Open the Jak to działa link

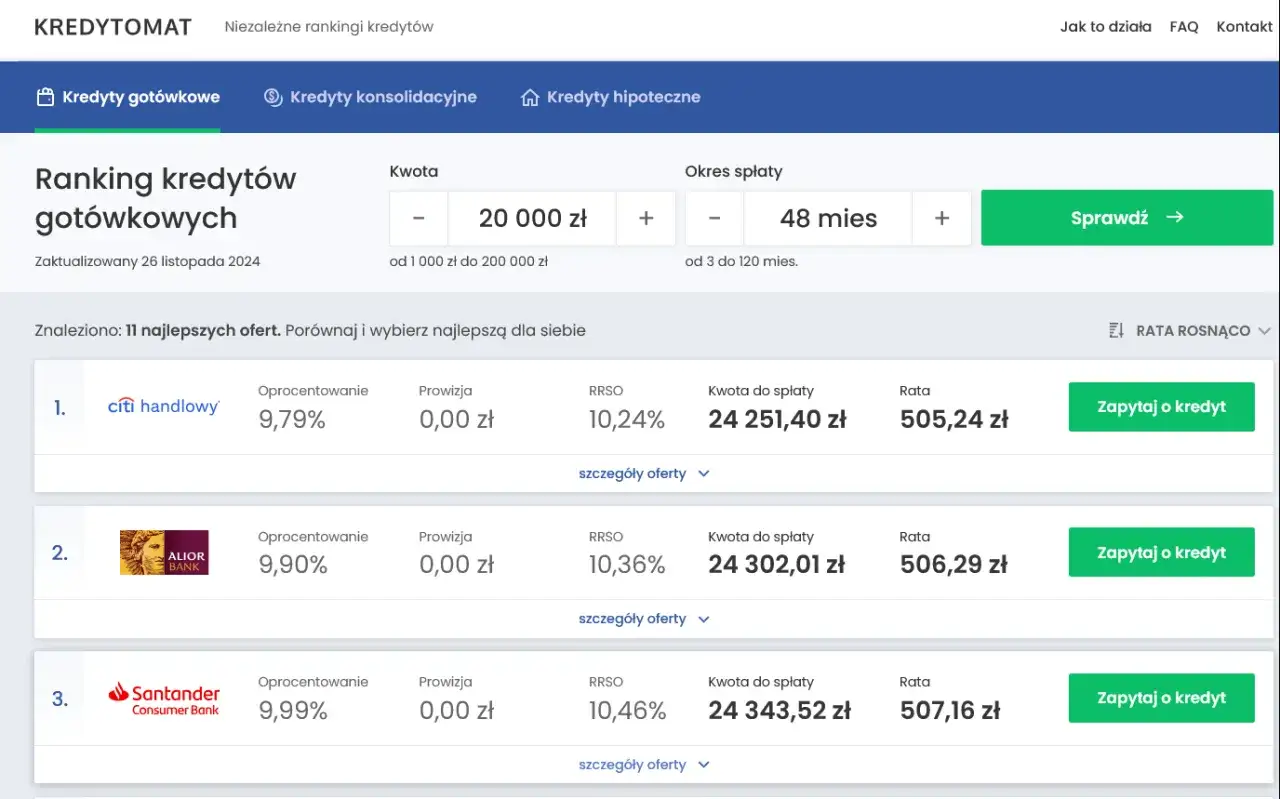(x=1105, y=27)
